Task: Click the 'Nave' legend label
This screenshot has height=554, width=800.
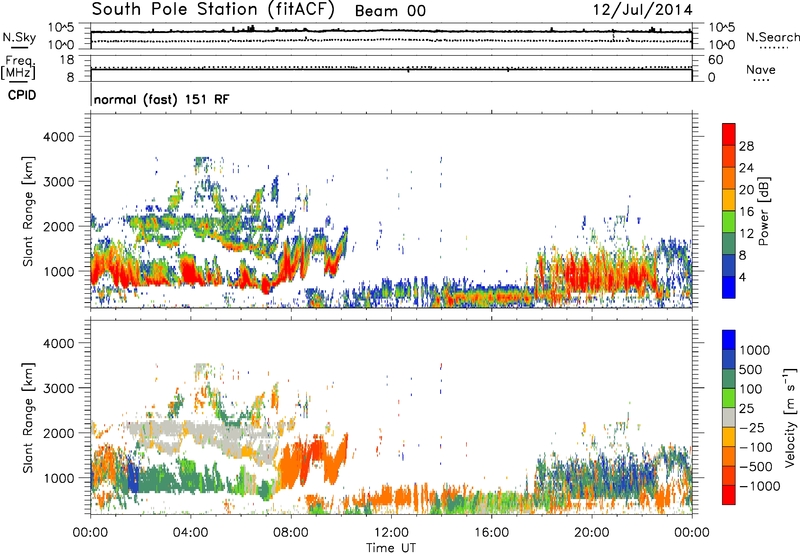Action: pos(761,69)
